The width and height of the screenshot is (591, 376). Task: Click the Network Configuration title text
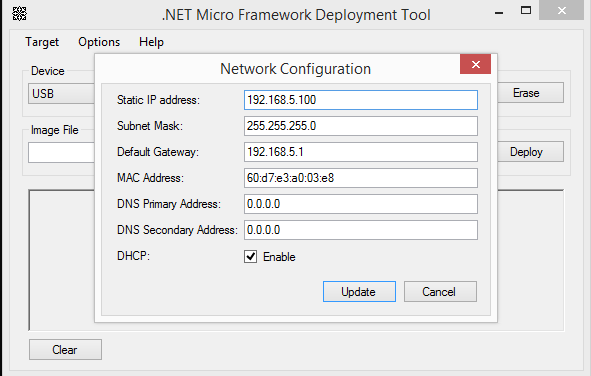click(296, 69)
